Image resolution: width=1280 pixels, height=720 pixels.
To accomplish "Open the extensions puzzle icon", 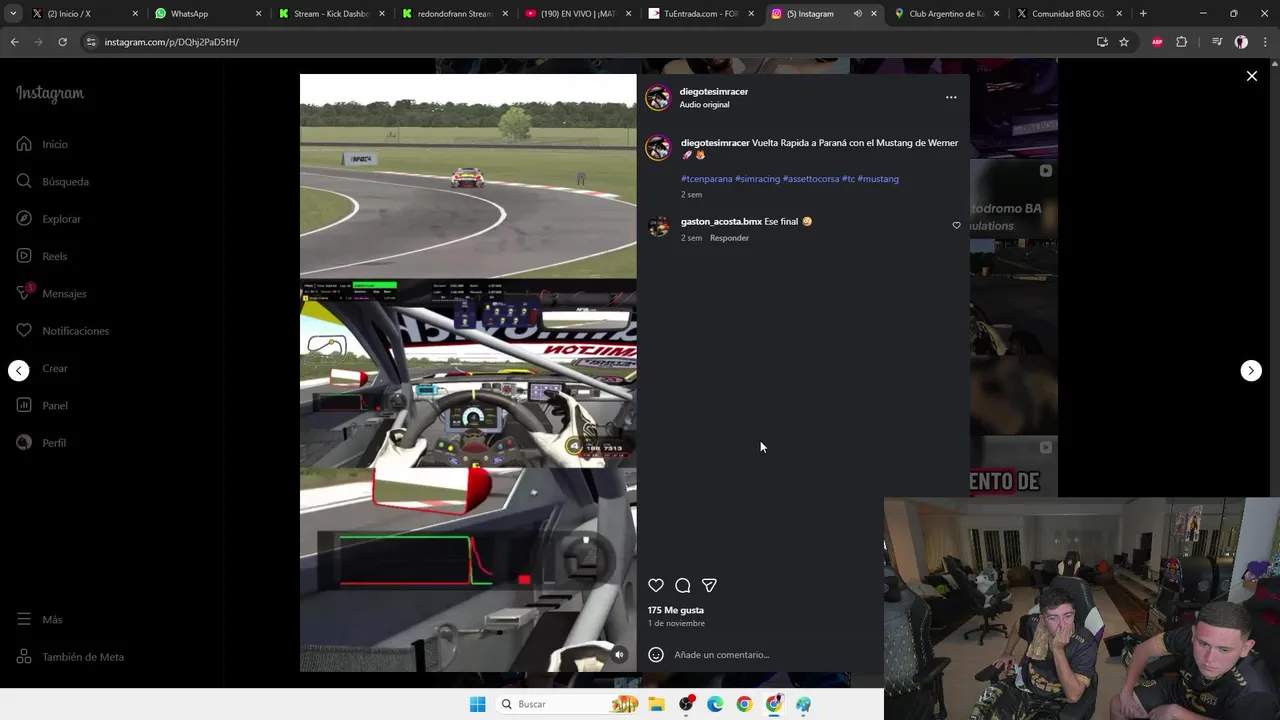I will click(x=1181, y=42).
